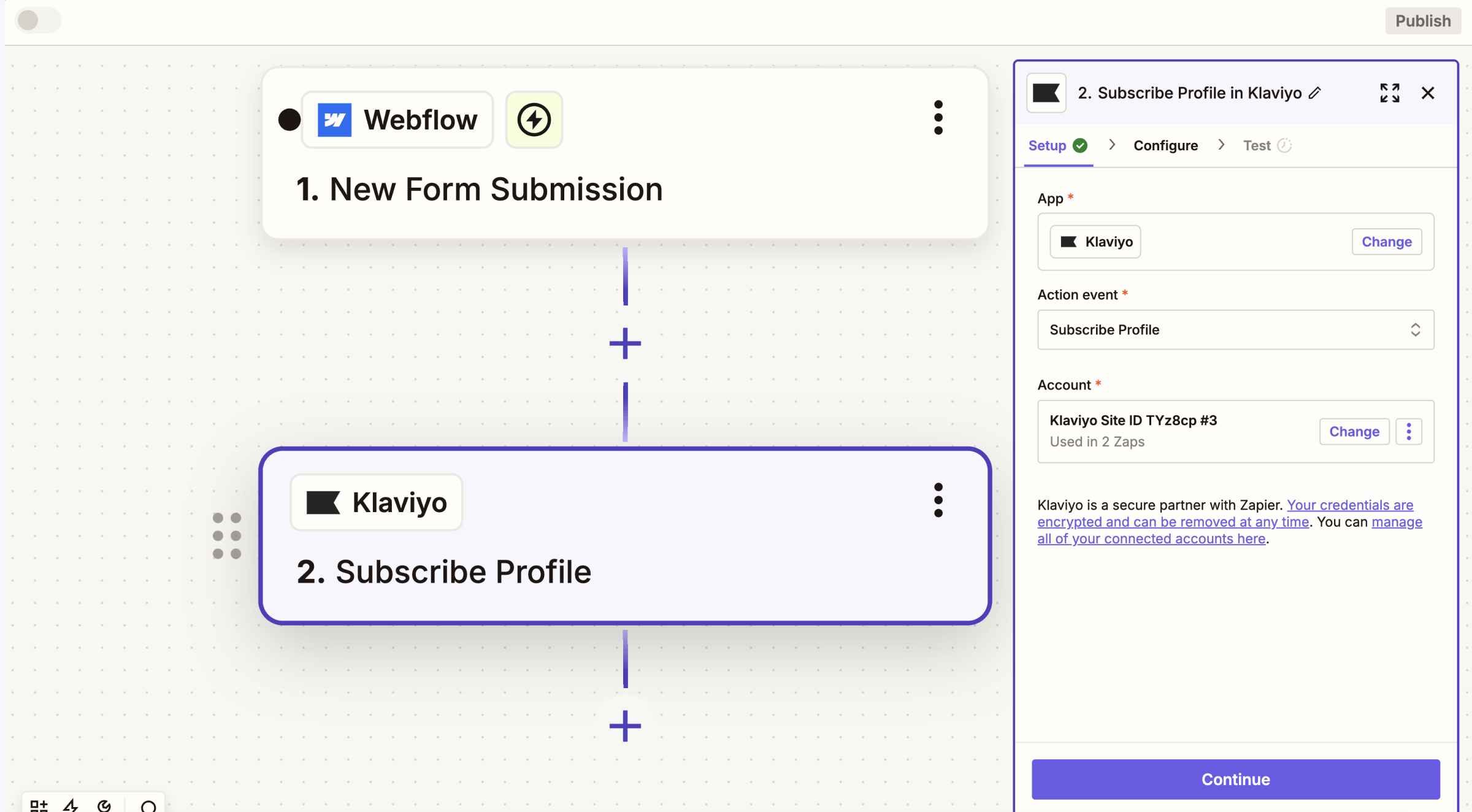1472x812 pixels.
Task: Grab the drag handle beside Klaviyo step
Action: pyautogui.click(x=227, y=535)
